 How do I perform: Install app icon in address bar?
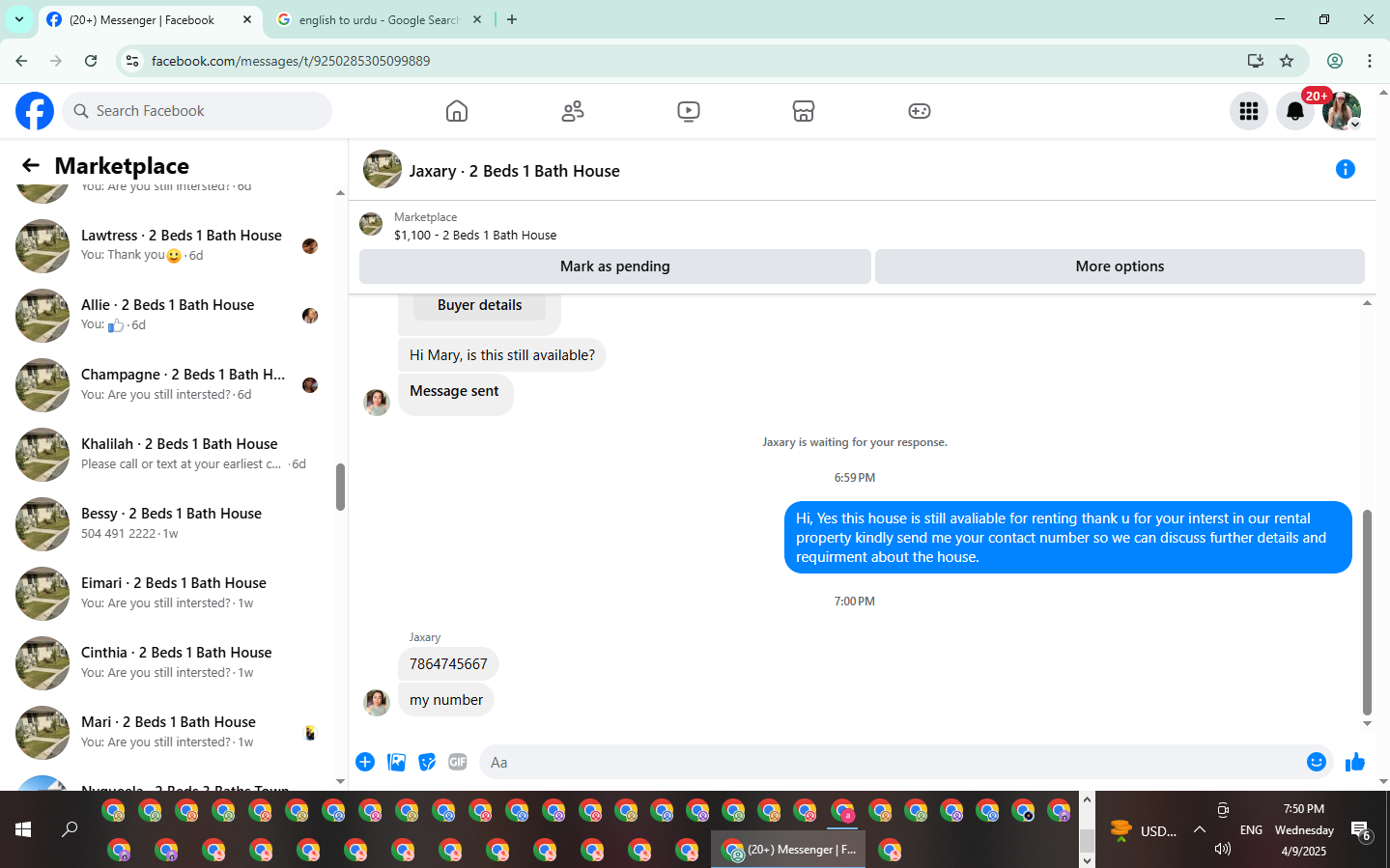pos(1256,61)
